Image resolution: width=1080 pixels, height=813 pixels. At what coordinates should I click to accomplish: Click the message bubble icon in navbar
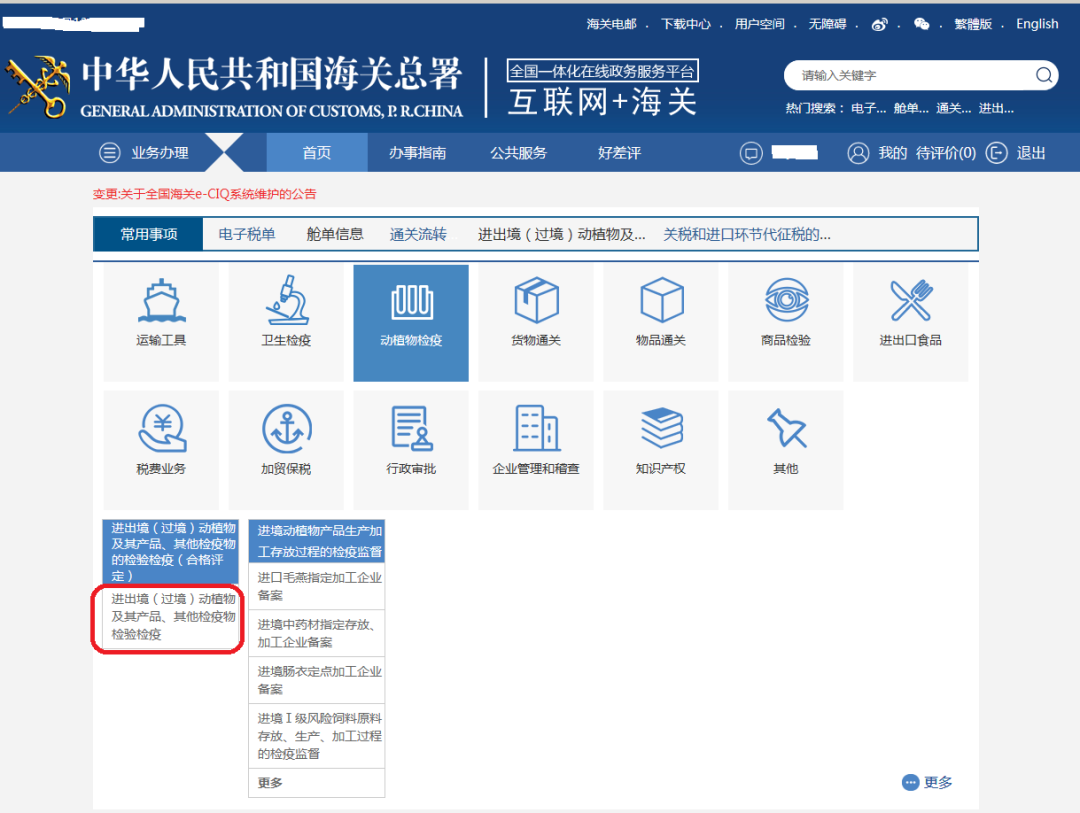(751, 153)
